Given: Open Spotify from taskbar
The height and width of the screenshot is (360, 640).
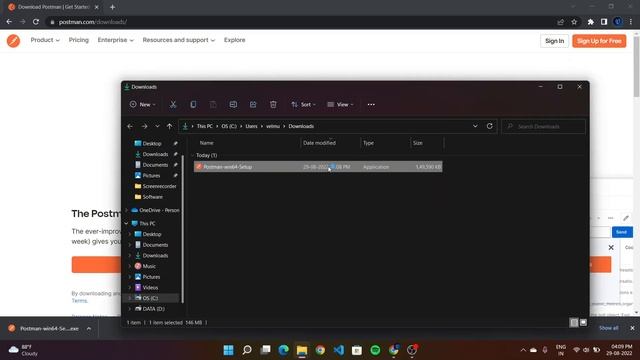Looking at the screenshot, I should [x=375, y=350].
